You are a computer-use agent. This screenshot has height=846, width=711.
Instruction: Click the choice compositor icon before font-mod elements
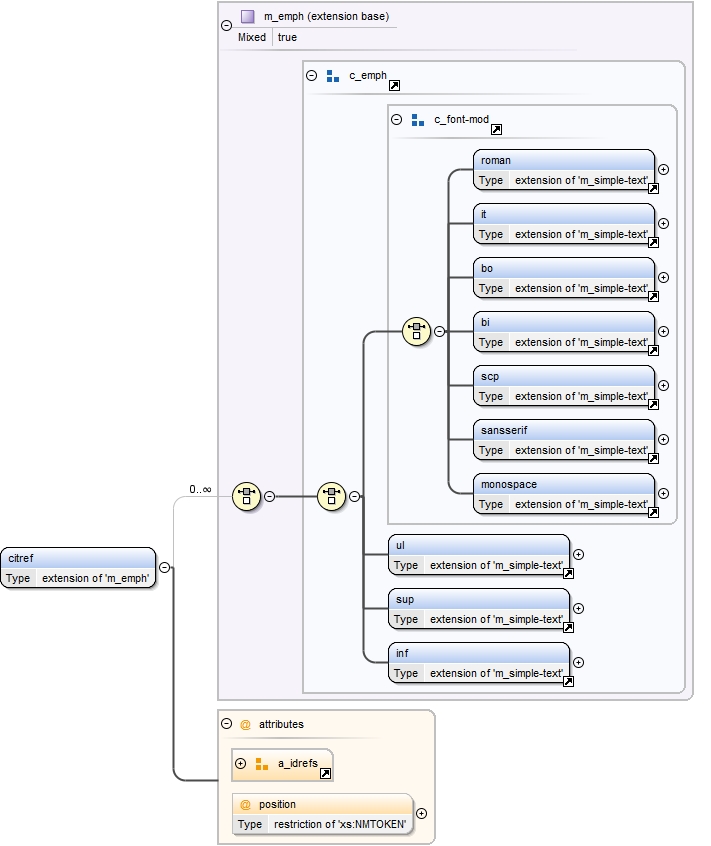416,331
